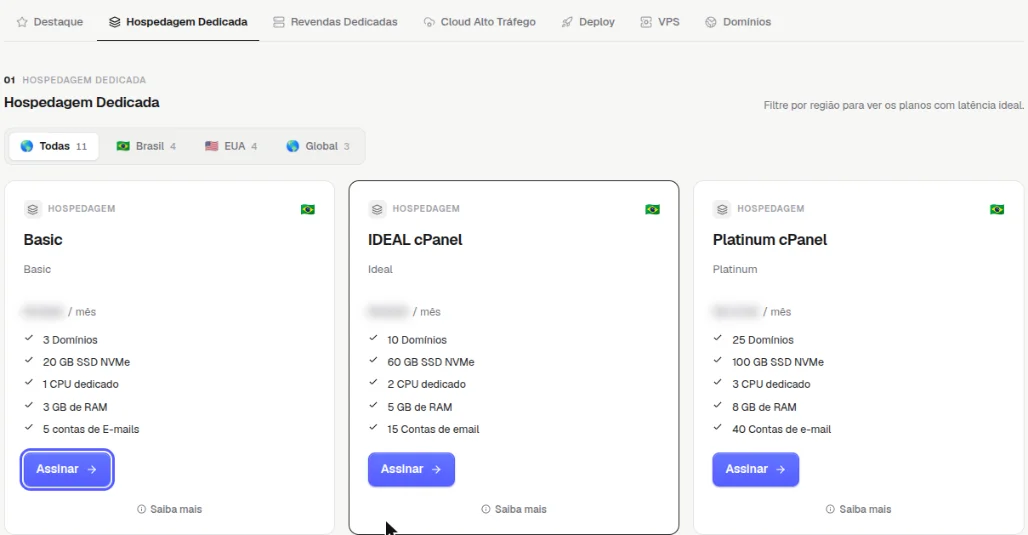The width and height of the screenshot is (1028, 535).
Task: Click the '3 Domínios' feature text
Action: [x=70, y=340]
